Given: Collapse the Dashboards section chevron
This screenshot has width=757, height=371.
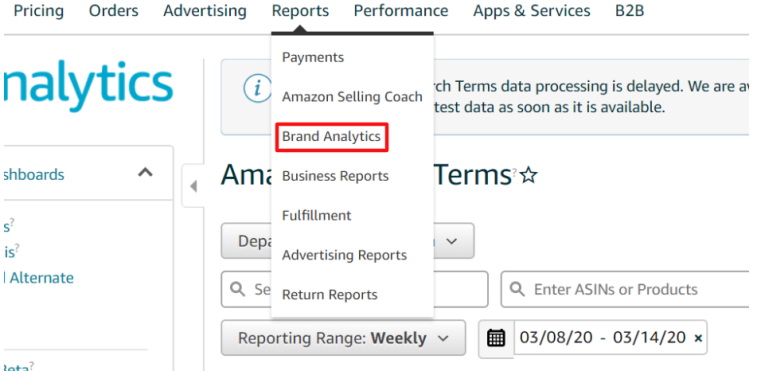Looking at the screenshot, I should 145,173.
